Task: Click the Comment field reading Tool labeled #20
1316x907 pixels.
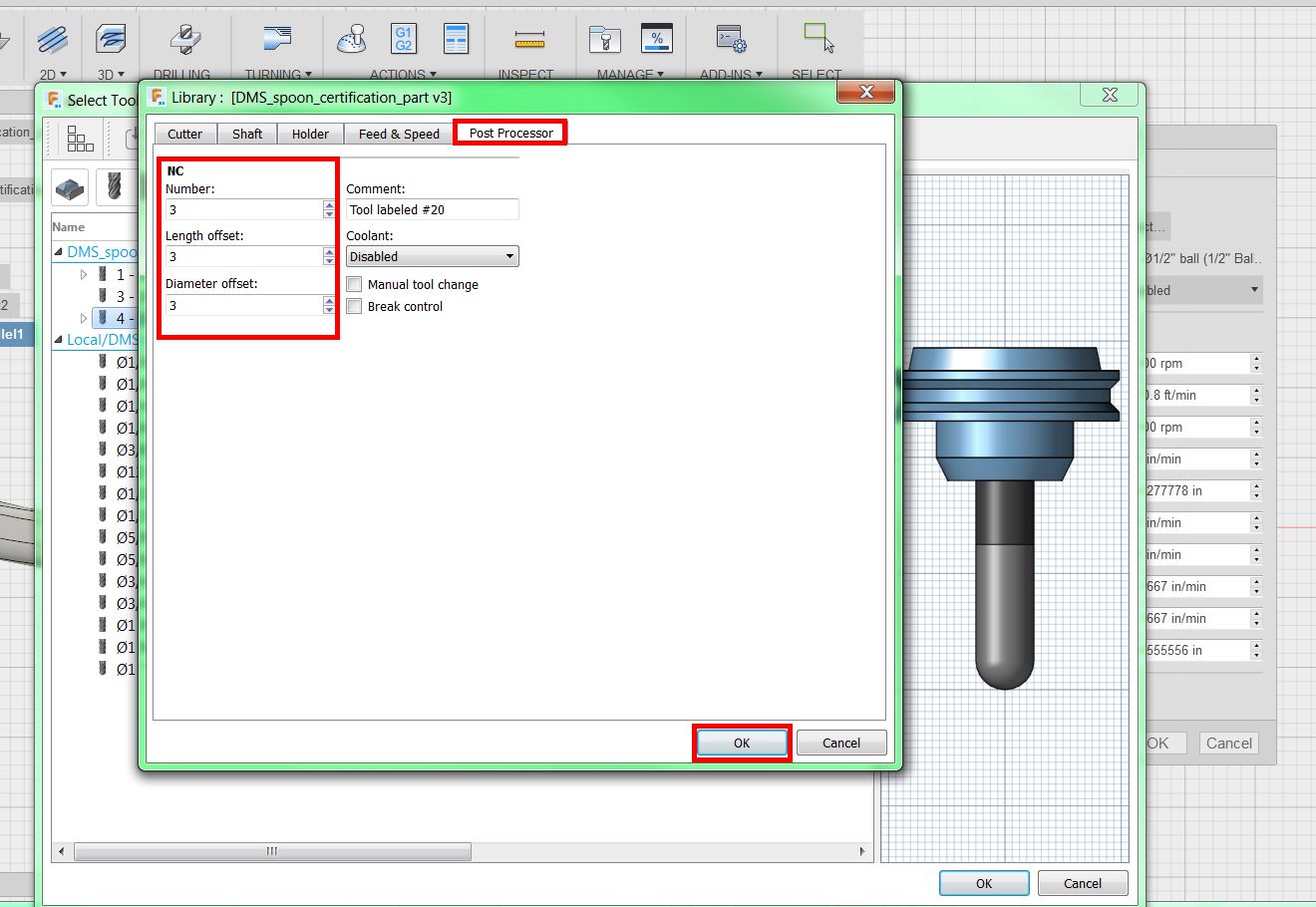Action: tap(433, 209)
